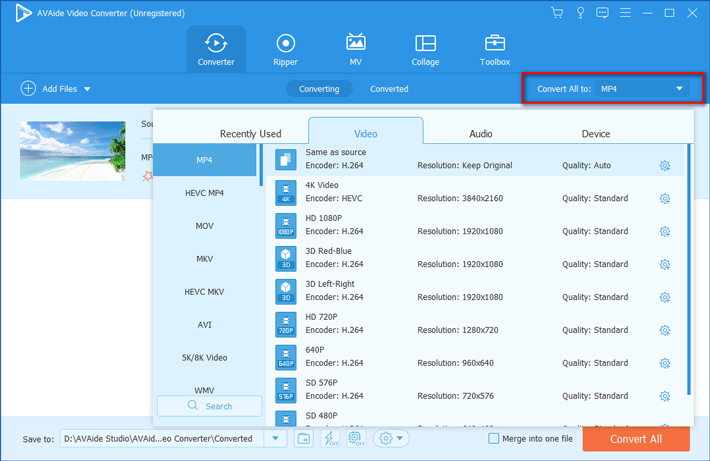Open the Toolbox section

click(x=494, y=49)
